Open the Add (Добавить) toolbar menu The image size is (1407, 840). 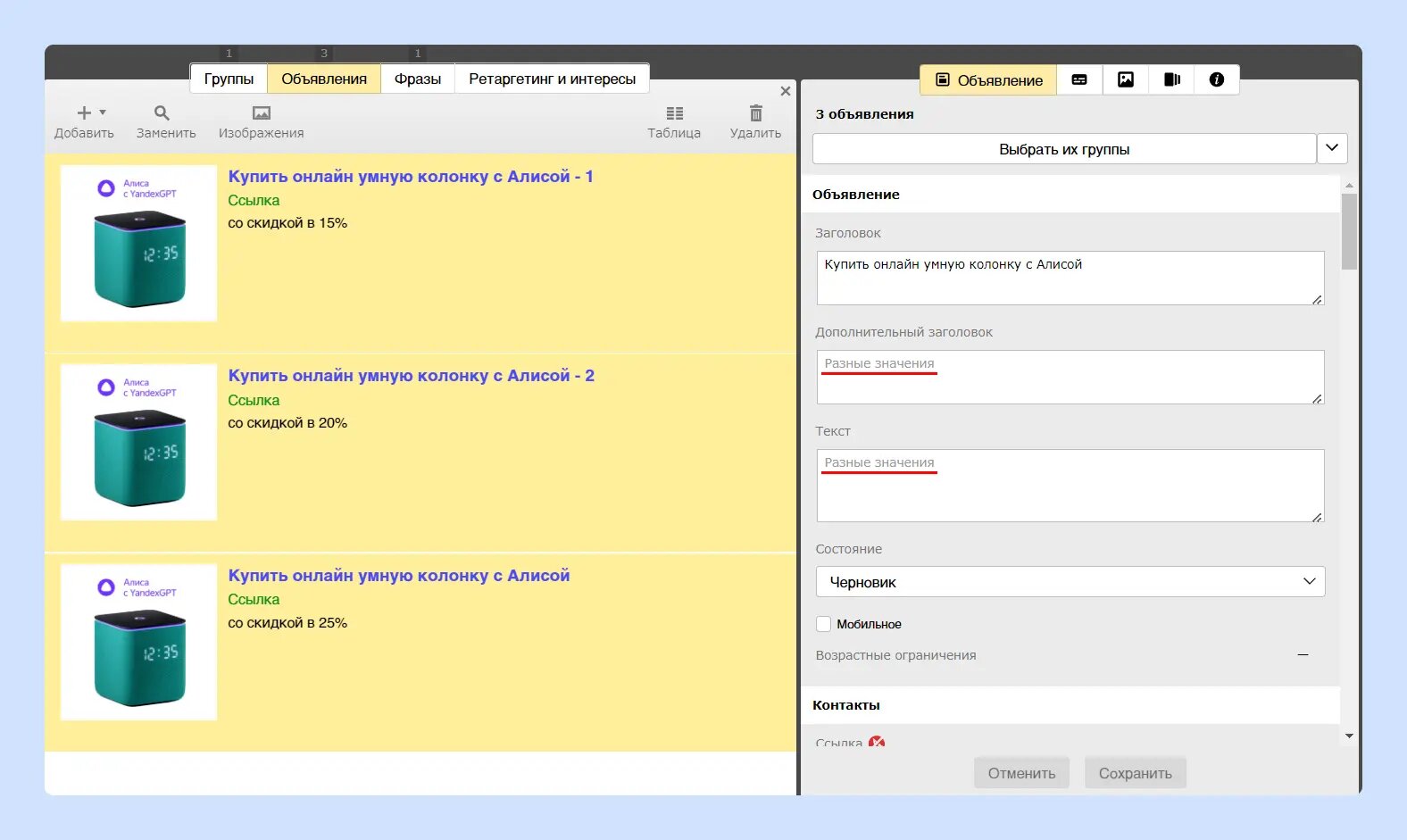click(84, 122)
